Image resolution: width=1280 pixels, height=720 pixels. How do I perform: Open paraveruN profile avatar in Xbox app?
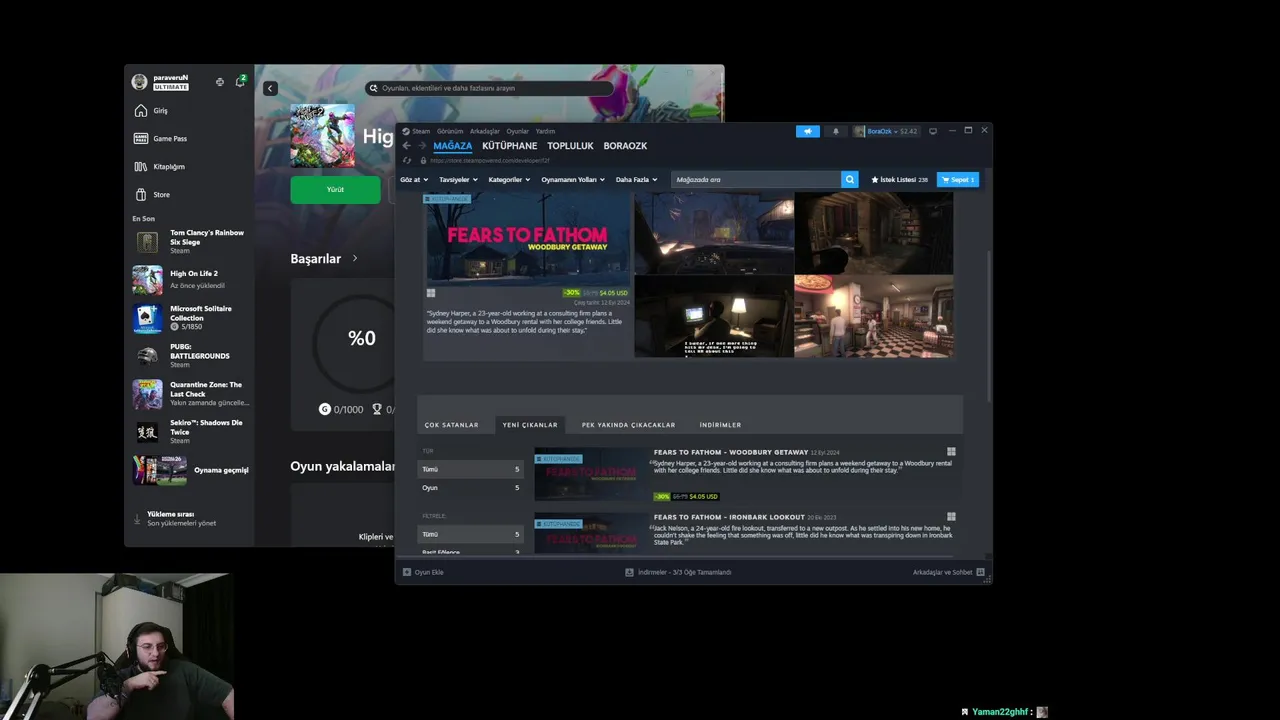click(140, 82)
